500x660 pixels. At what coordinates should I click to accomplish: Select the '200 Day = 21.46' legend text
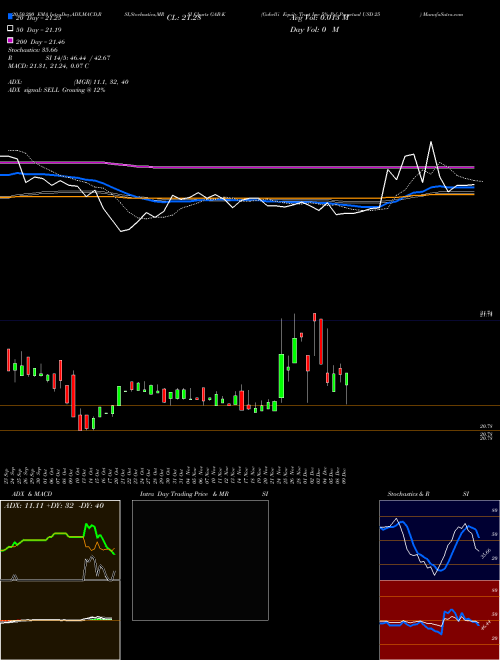(x=40, y=42)
